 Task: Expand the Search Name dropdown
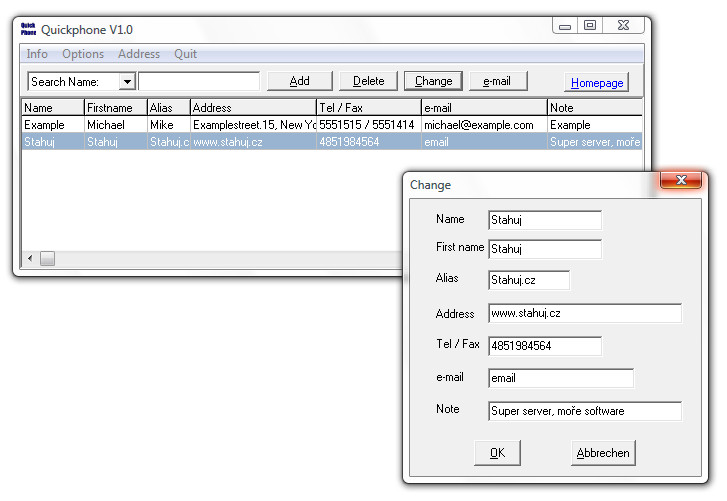[x=127, y=82]
